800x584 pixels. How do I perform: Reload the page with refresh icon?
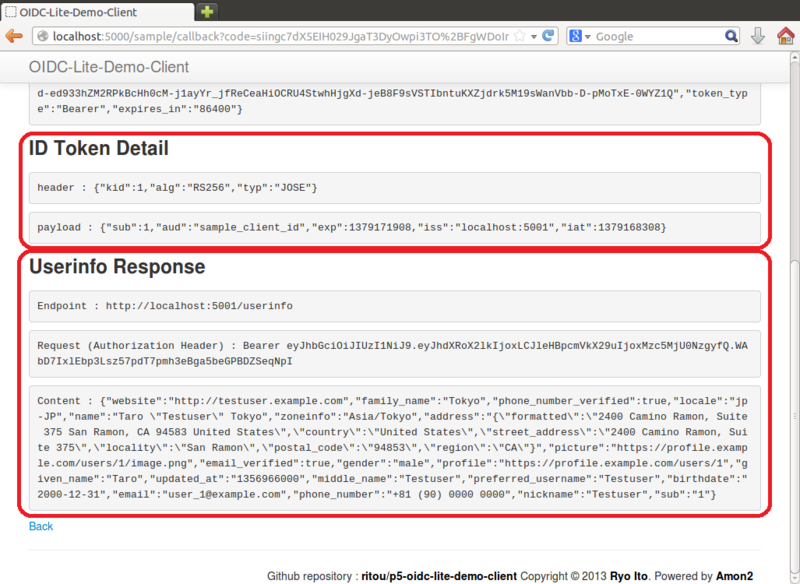pos(548,36)
